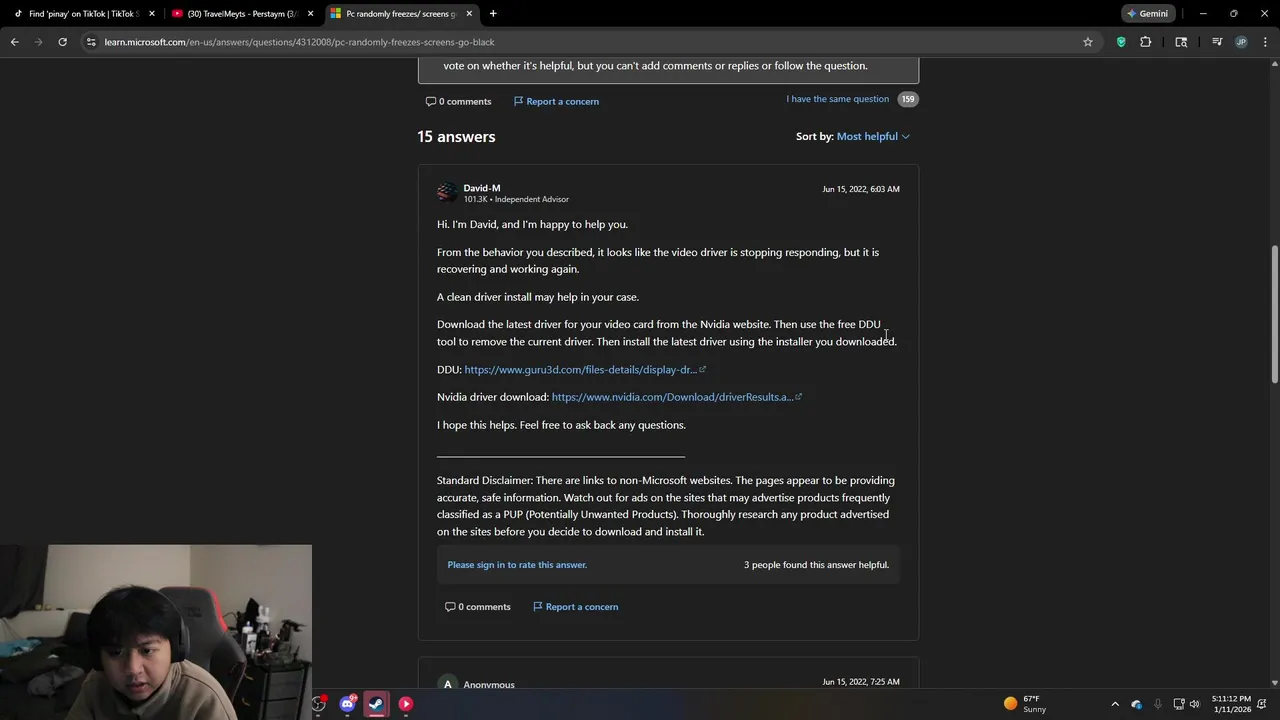Open the Nvidia driver download link

[x=676, y=397]
